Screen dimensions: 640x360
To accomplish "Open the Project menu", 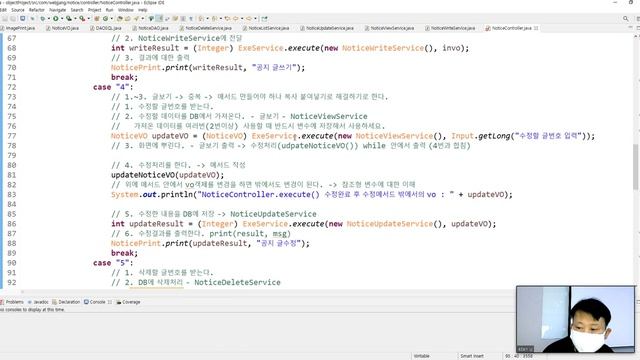I will [x=94, y=10].
